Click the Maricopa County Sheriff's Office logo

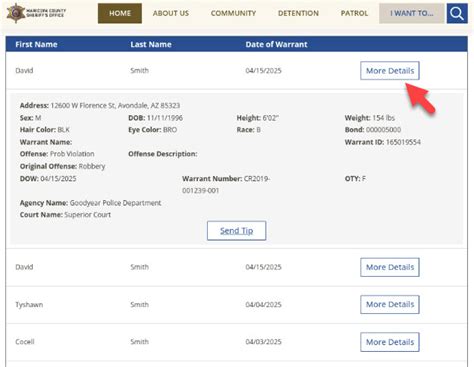coord(36,13)
